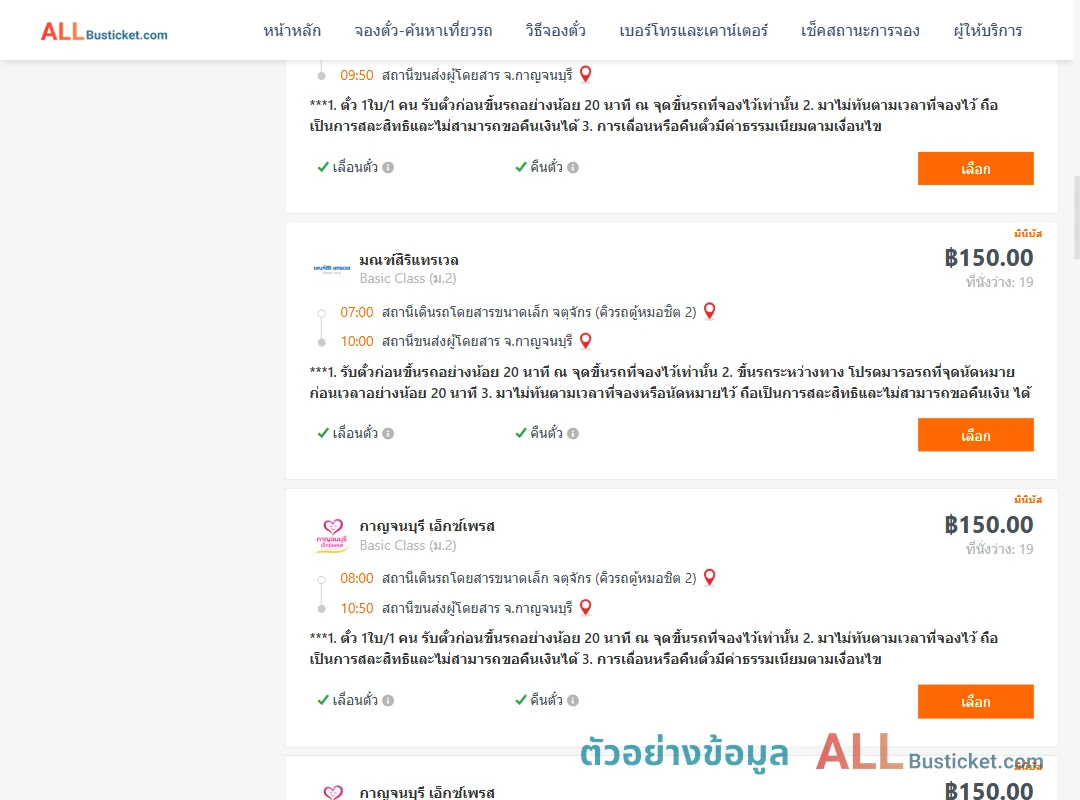Click info icon next to เลื่อนตั๋ว in 09:50 trip
Viewport: 1080px width, 800px height.
click(x=388, y=167)
